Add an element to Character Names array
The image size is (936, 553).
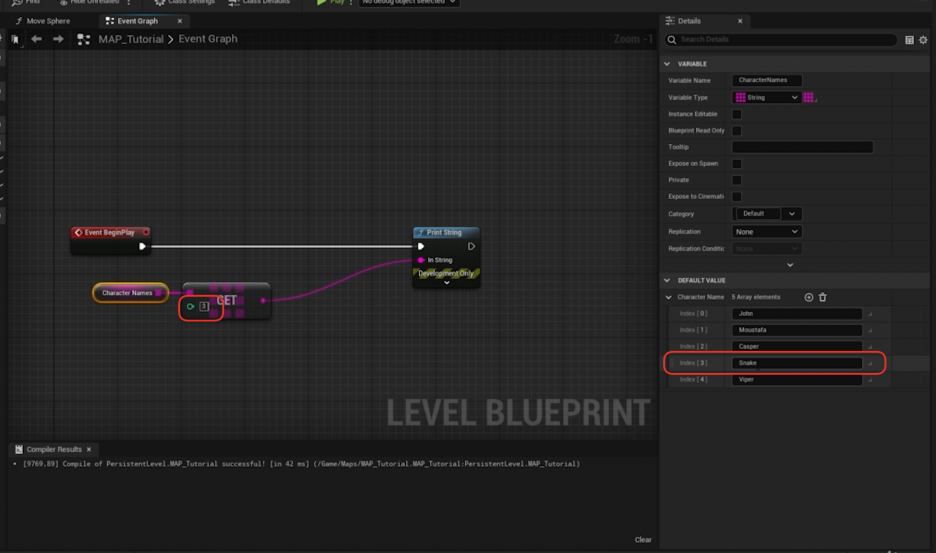coord(808,297)
